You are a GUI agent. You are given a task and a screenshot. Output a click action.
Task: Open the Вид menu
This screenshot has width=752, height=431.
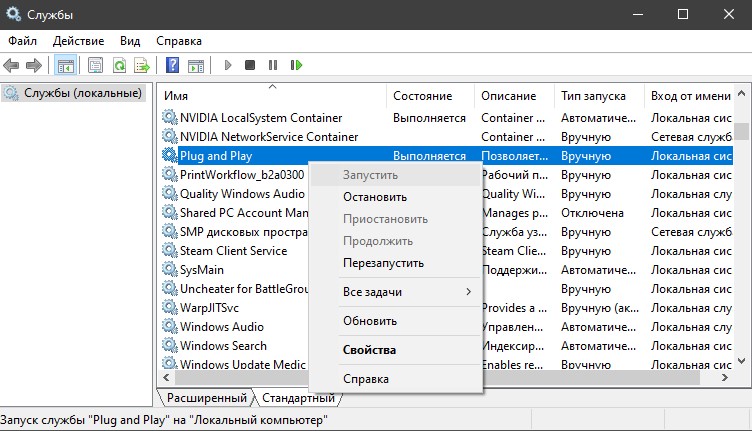point(130,41)
